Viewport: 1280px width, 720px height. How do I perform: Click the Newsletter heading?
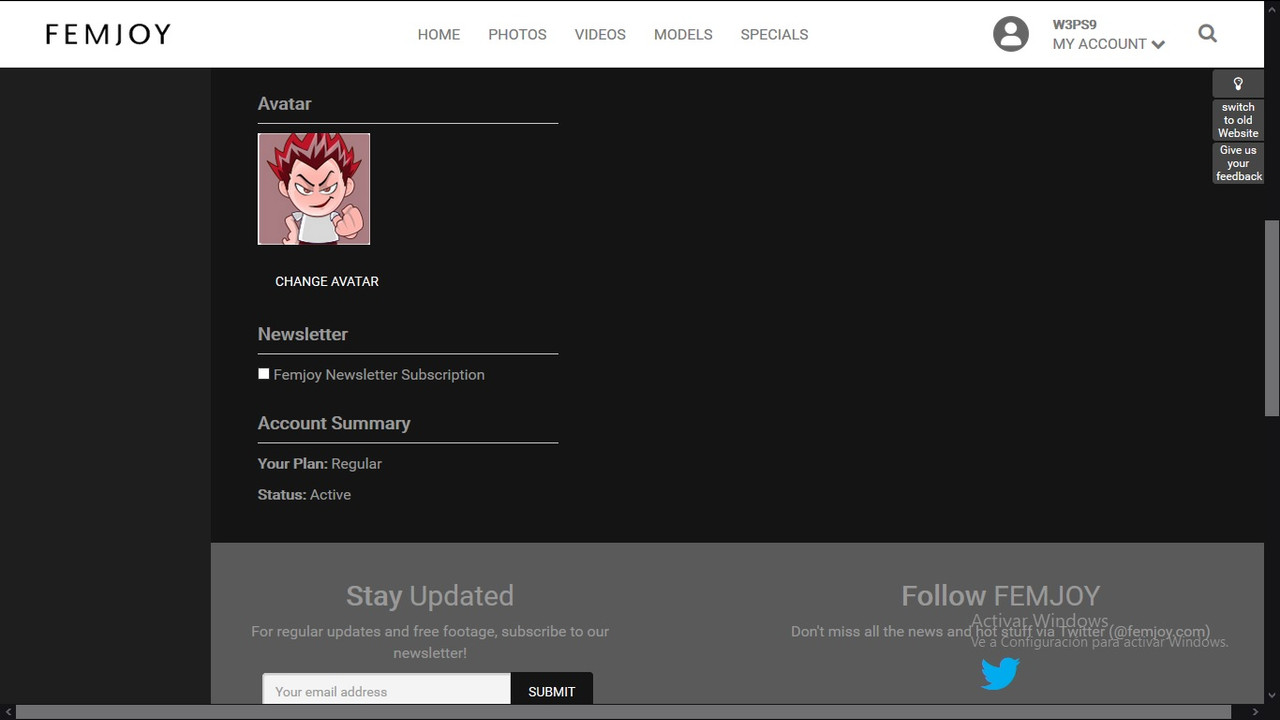coord(303,334)
